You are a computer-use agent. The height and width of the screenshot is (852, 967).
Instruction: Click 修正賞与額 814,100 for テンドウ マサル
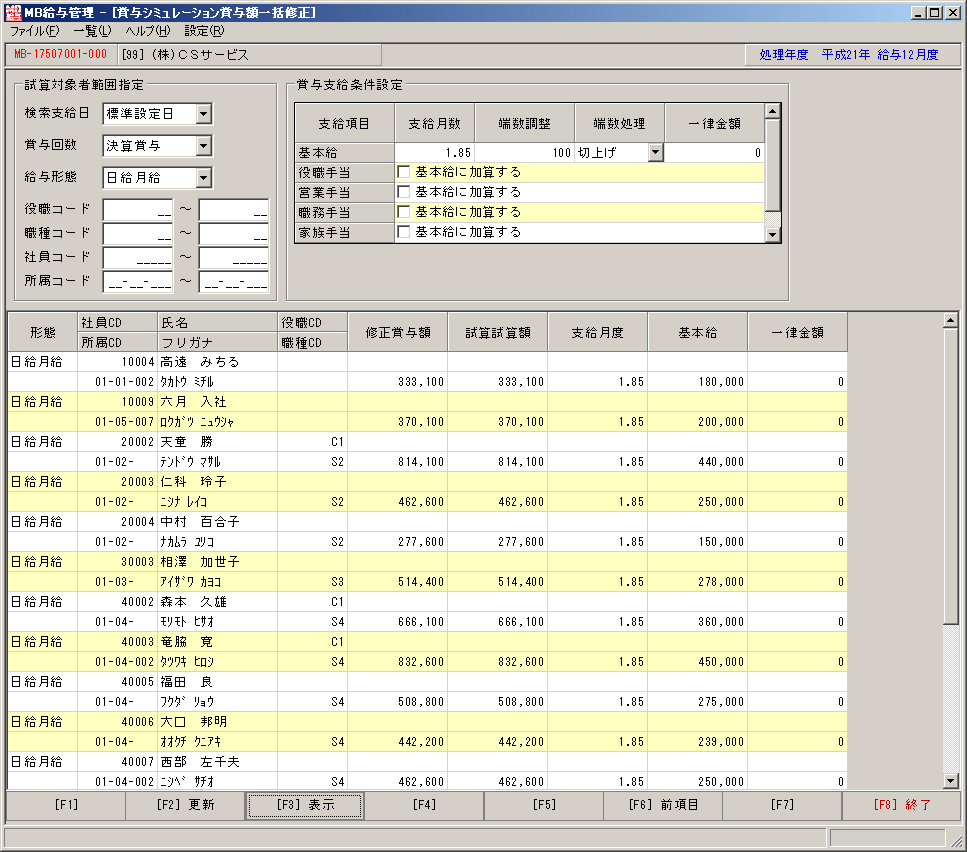click(x=398, y=462)
